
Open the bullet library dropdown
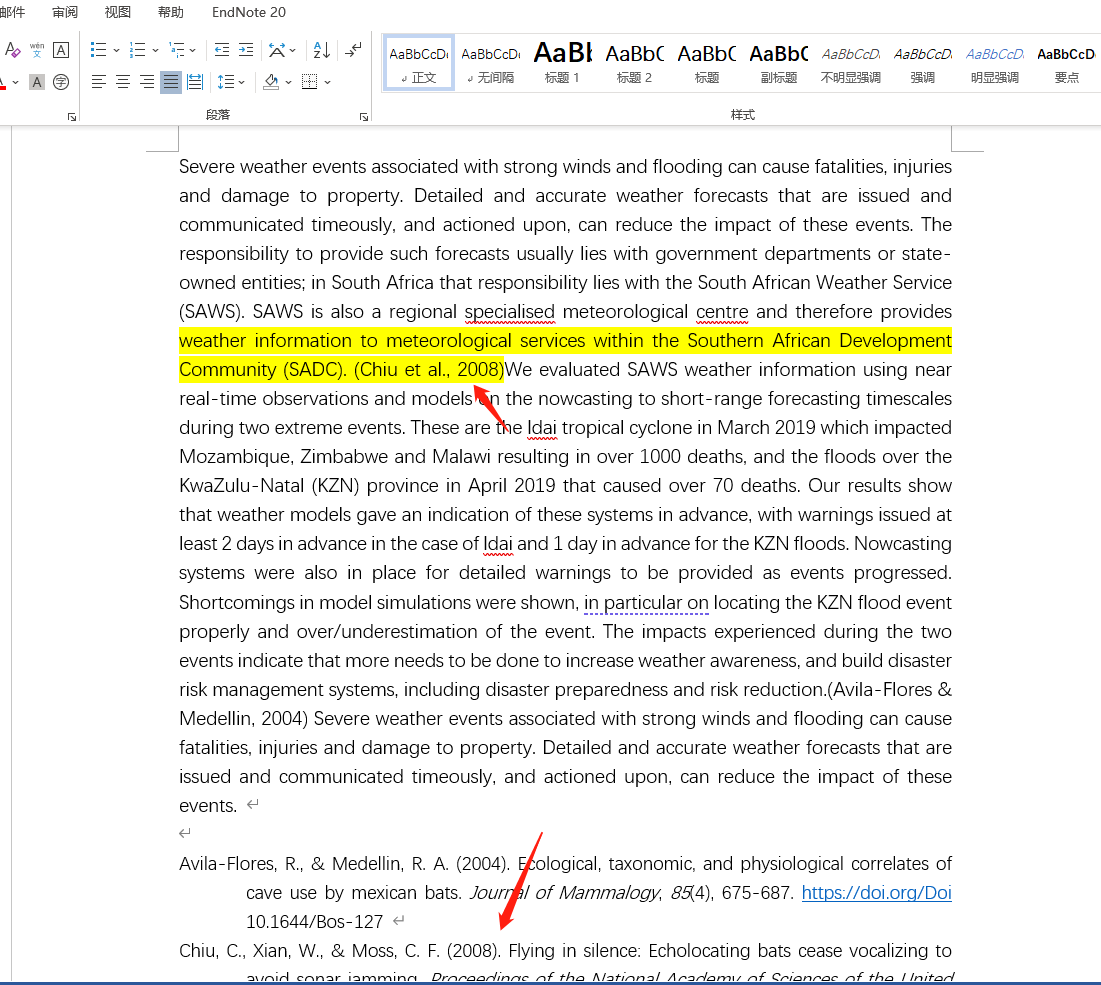tap(117, 51)
